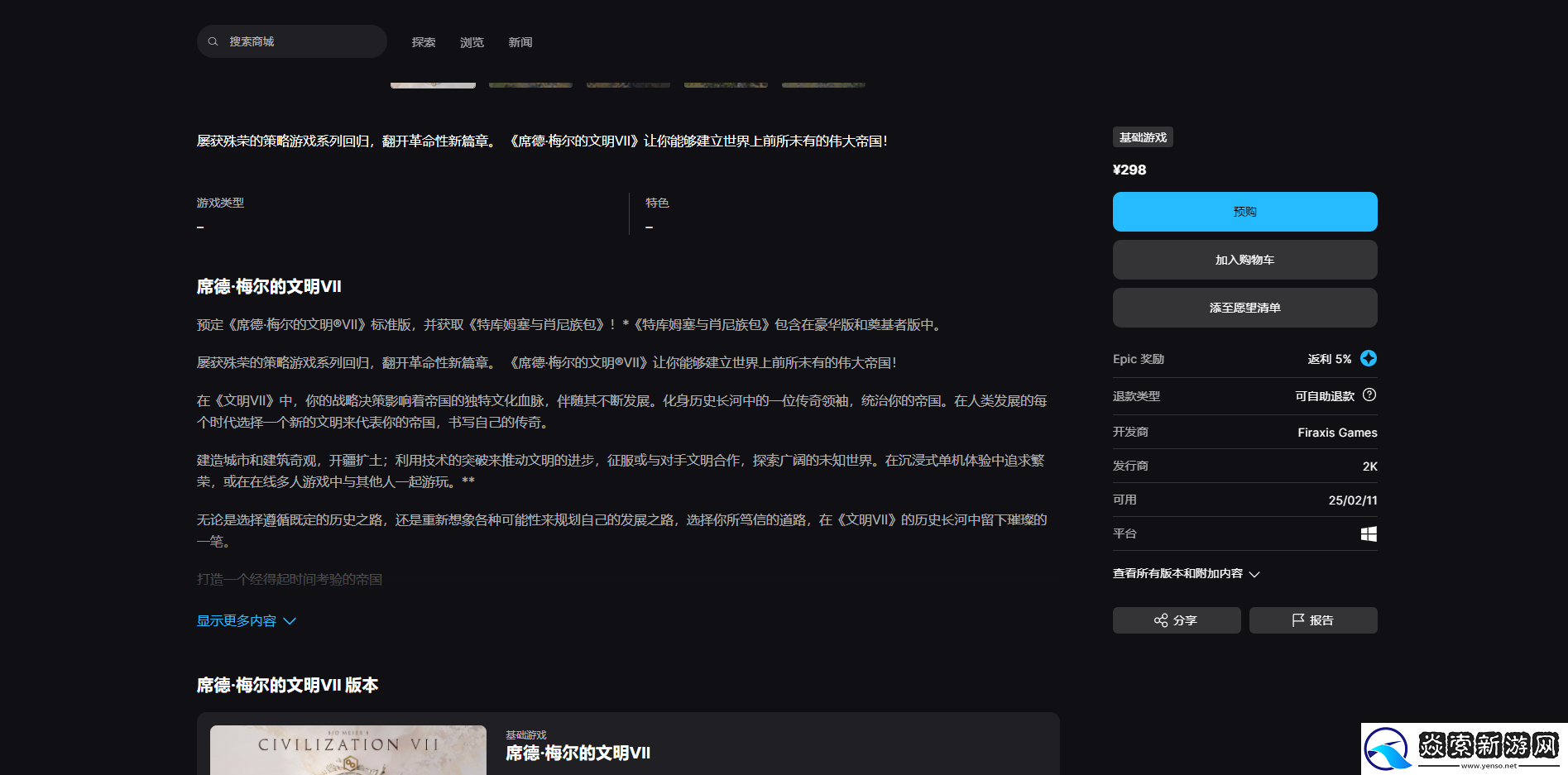Viewport: 1568px width, 775px height.
Task: Open the 探索 menu item
Action: (423, 42)
